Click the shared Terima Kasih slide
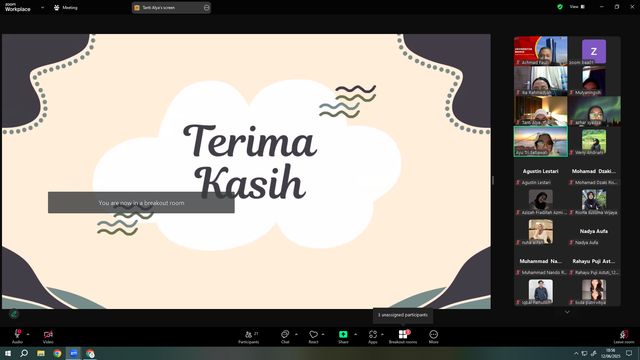This screenshot has width=640, height=360. [x=246, y=171]
